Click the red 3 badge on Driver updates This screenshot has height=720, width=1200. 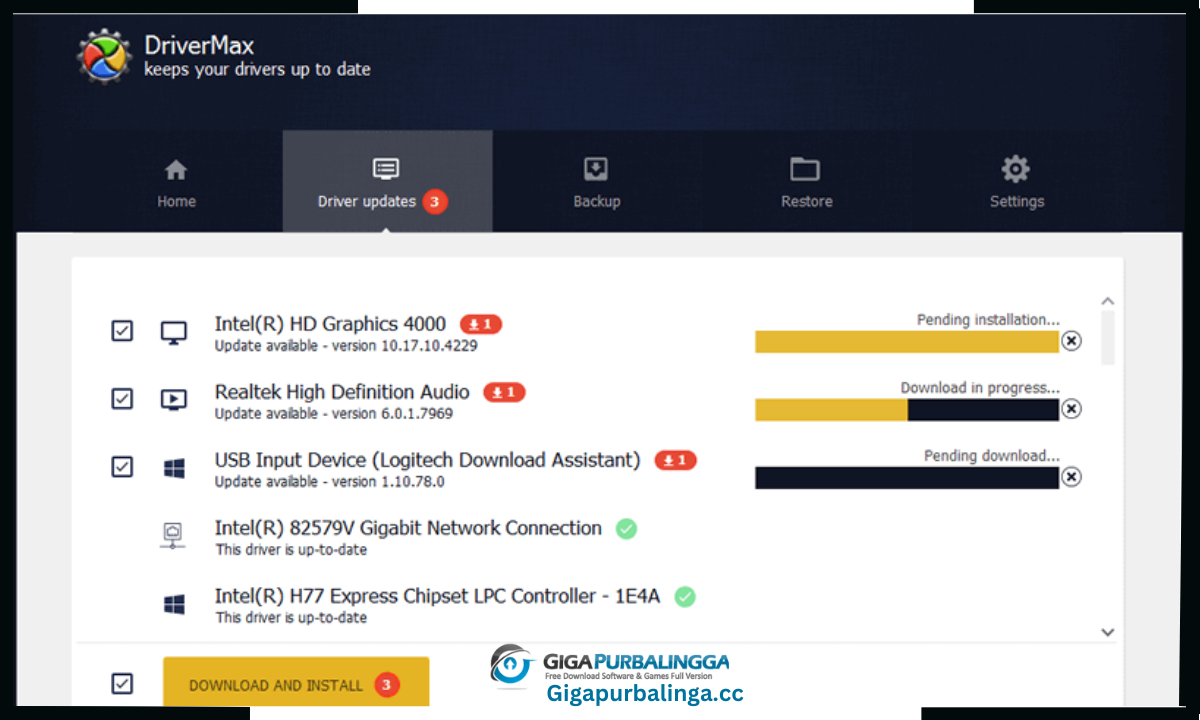click(434, 201)
